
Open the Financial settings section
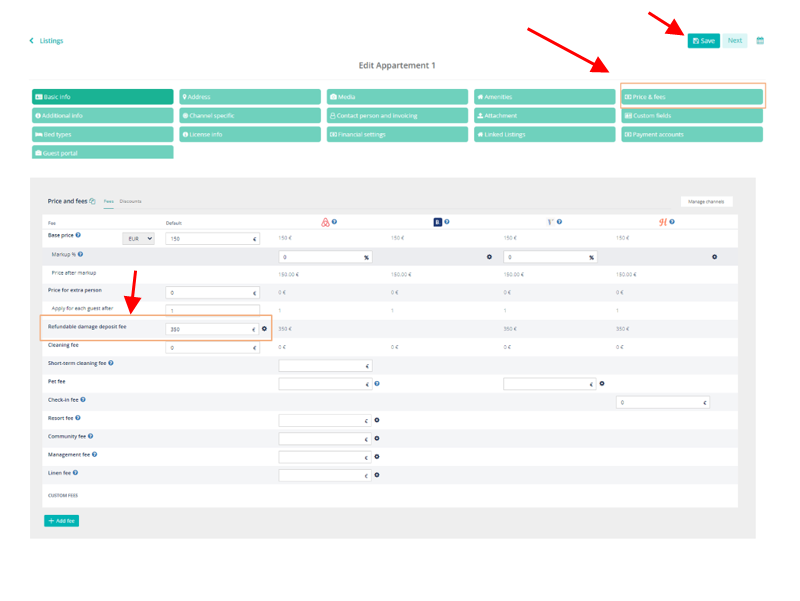(397, 135)
